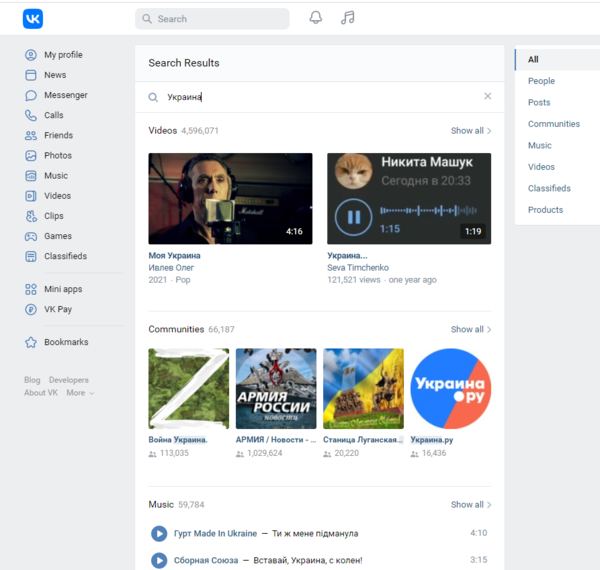Image resolution: width=600 pixels, height=570 pixels.
Task: Show all Videos results
Action: (471, 131)
